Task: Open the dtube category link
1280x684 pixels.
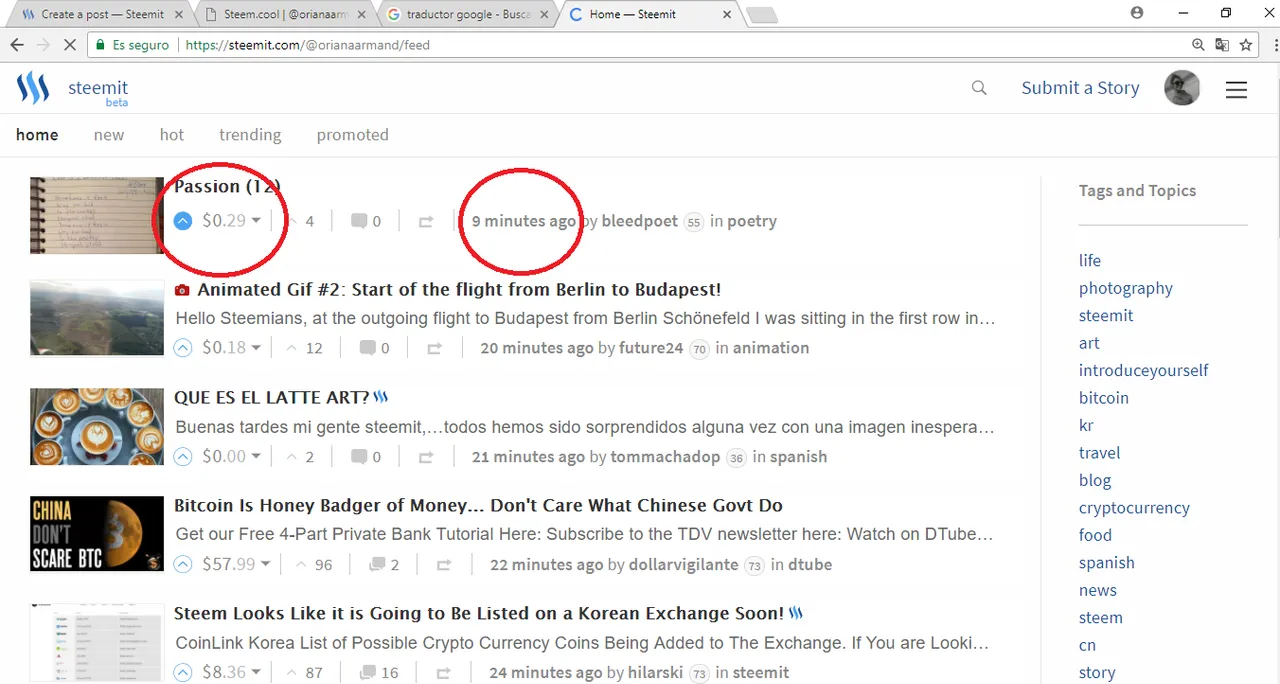Action: tap(810, 564)
